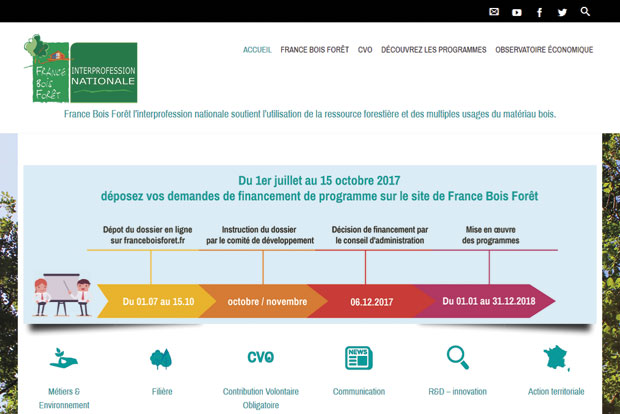This screenshot has height=414, width=620.
Task: Open the R&D – innovation link
Action: [457, 391]
